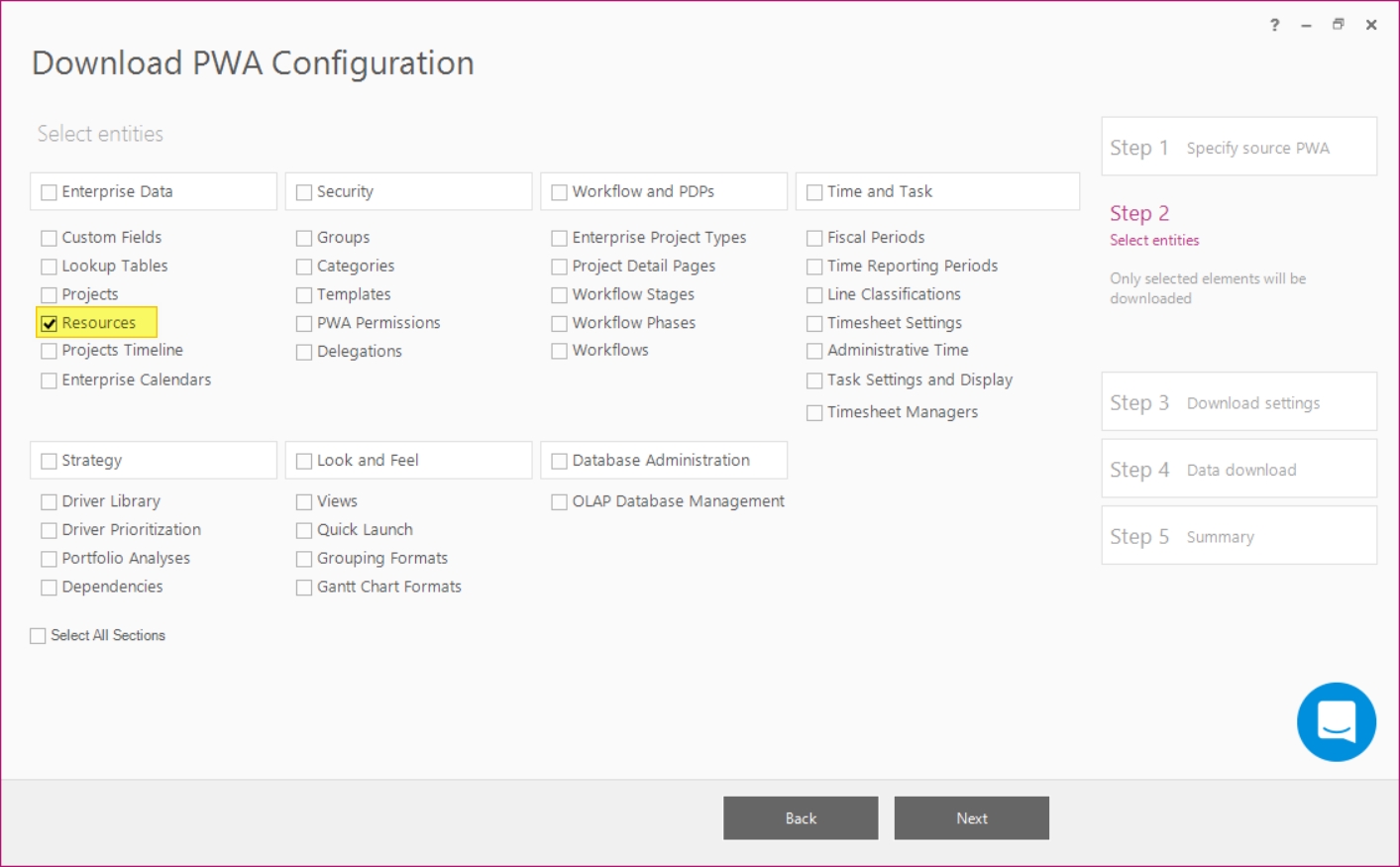Open Step 3 Download settings
1400x867 pixels.
[1238, 402]
